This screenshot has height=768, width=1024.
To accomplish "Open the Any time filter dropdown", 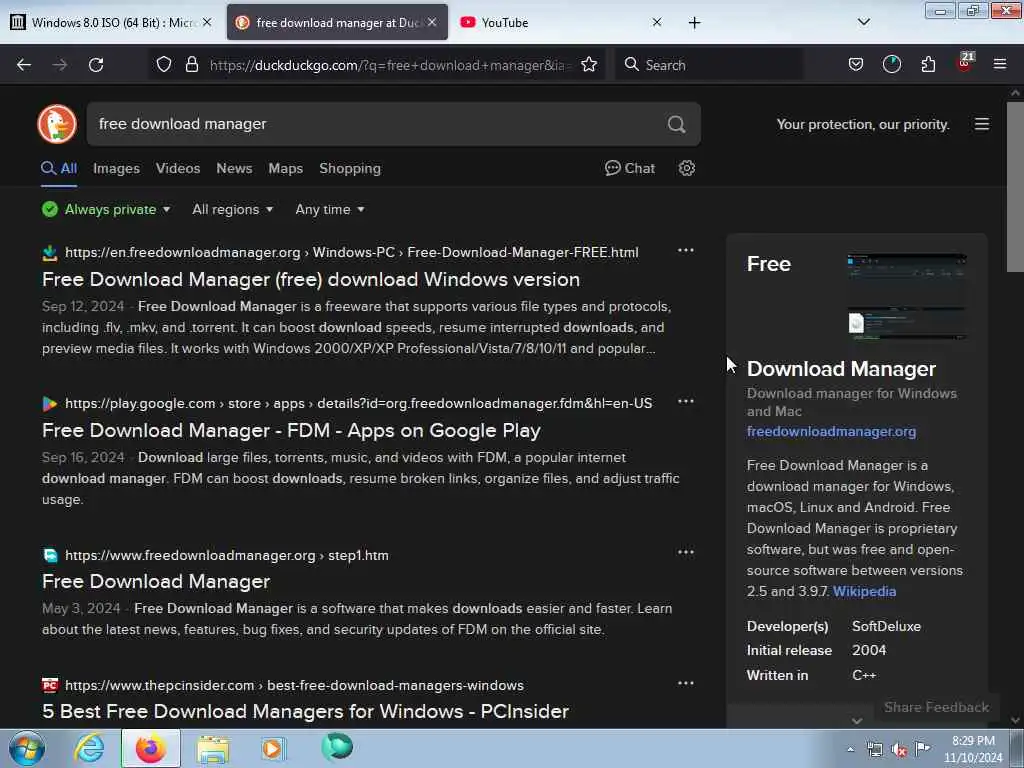I will tap(330, 209).
